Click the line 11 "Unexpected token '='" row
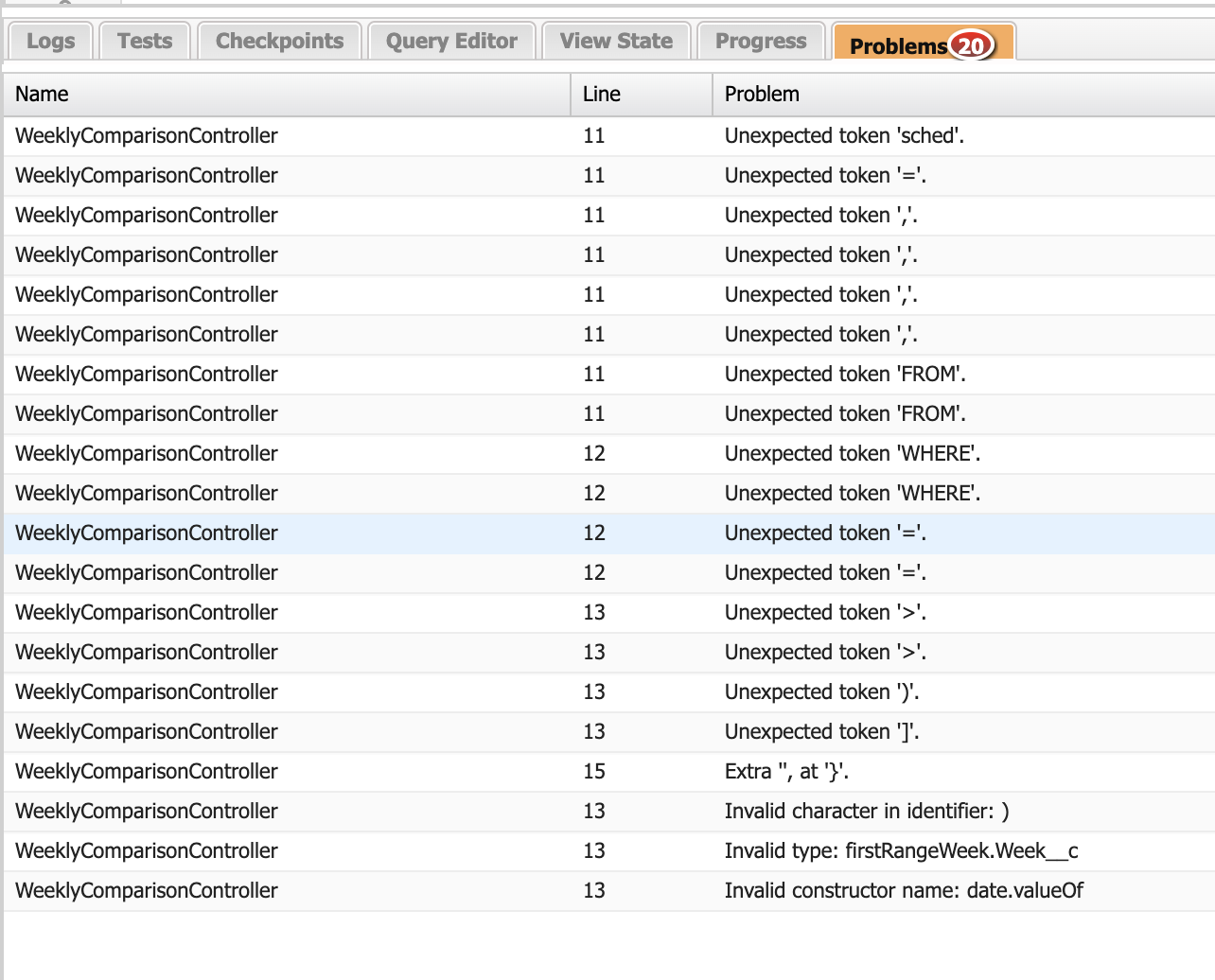1215x980 pixels. tap(825, 176)
